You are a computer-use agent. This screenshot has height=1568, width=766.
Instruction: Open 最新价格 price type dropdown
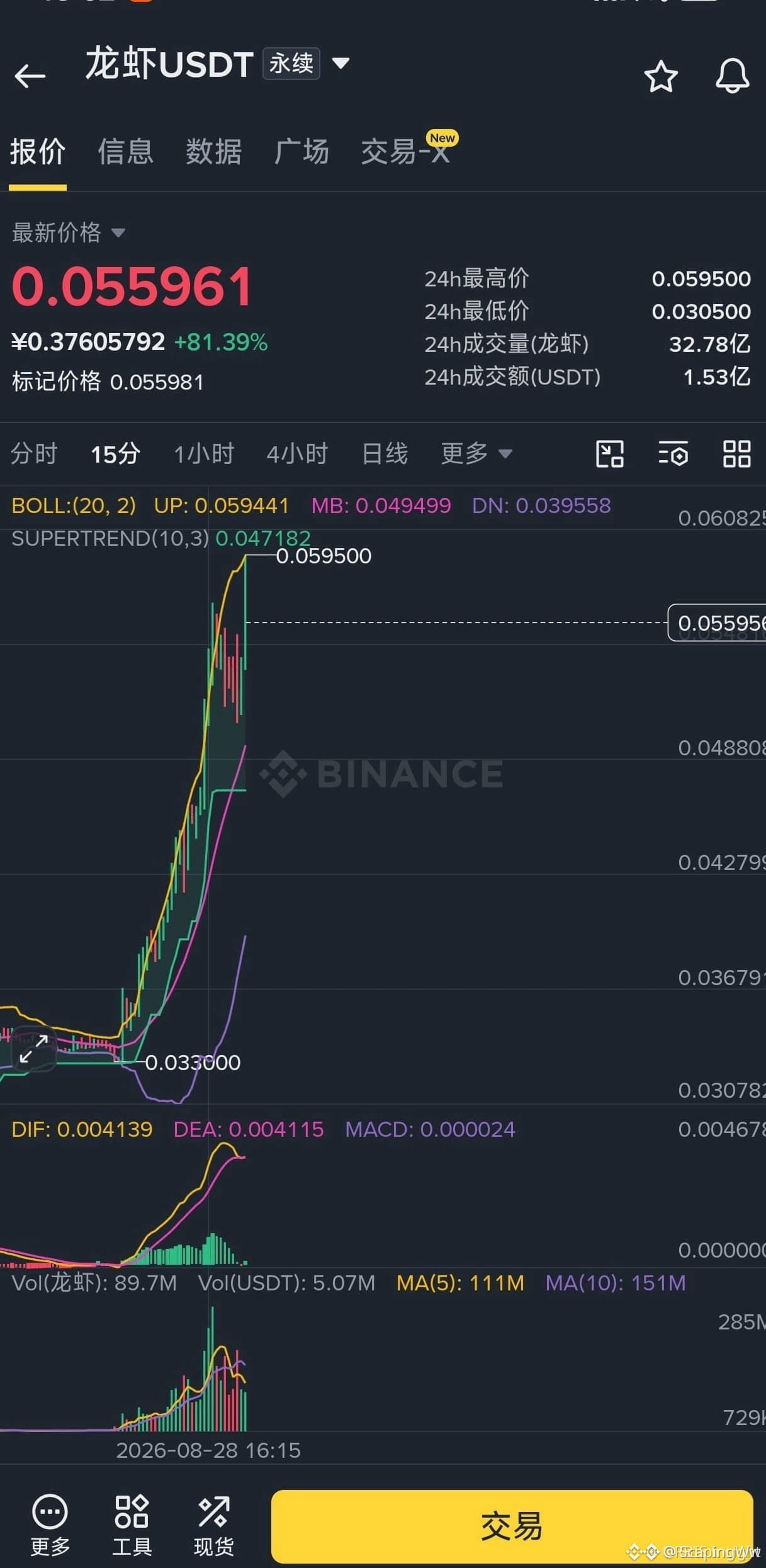click(68, 233)
